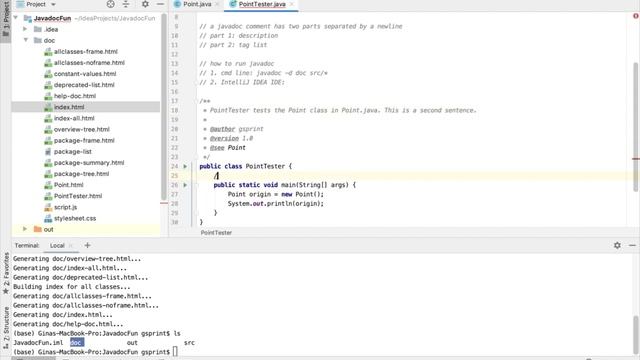Click the run gutter arrow beside class PointTester
The image size is (640, 360).
click(185, 166)
